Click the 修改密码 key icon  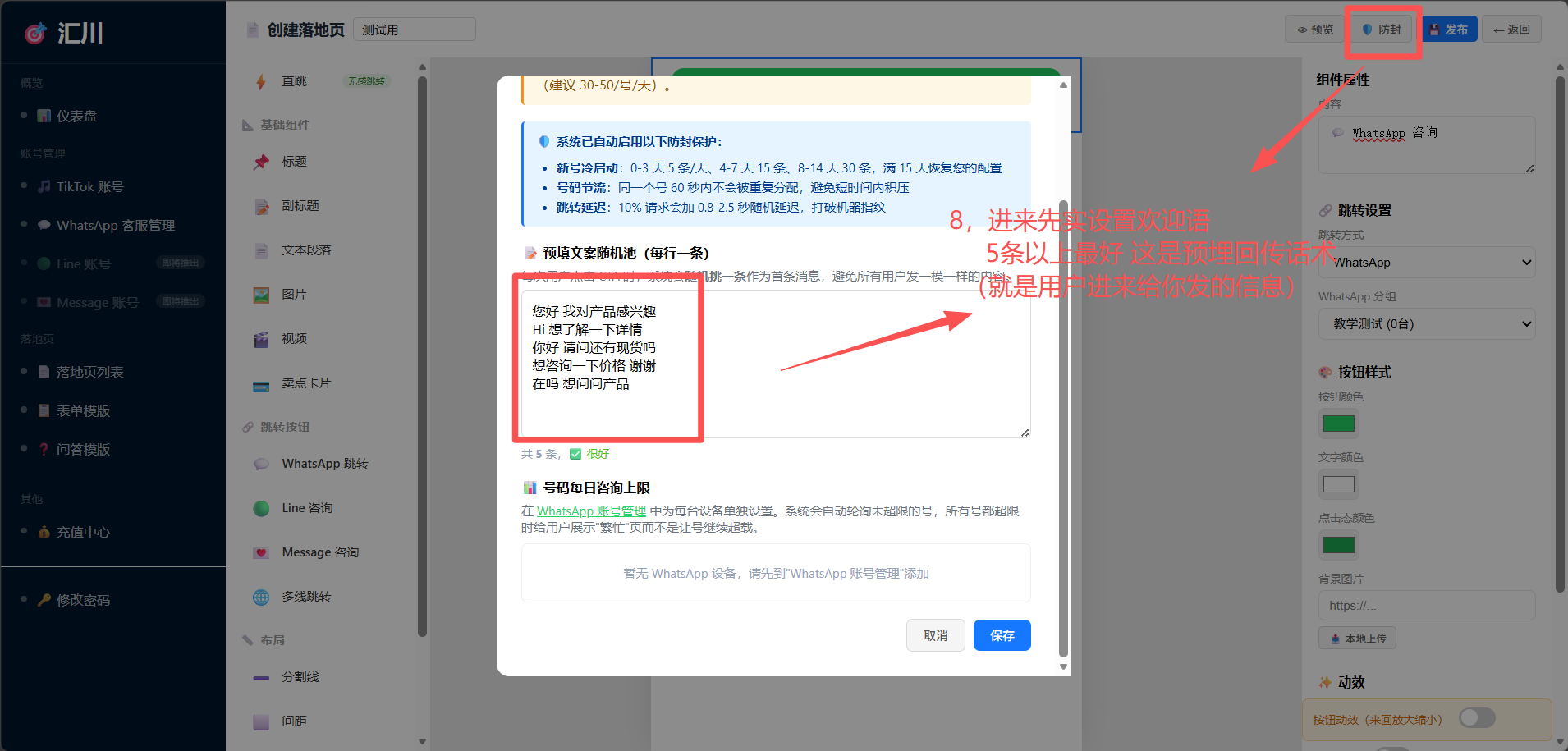(44, 600)
